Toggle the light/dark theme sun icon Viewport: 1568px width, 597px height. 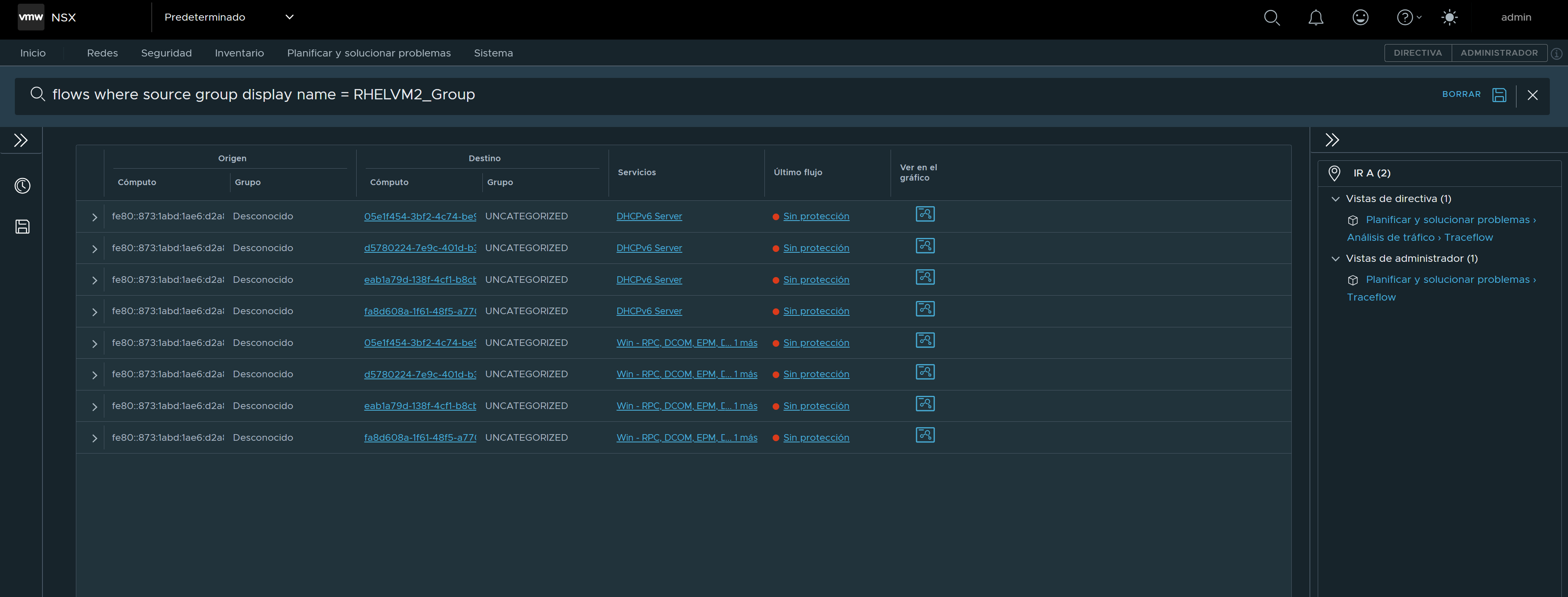[x=1450, y=17]
